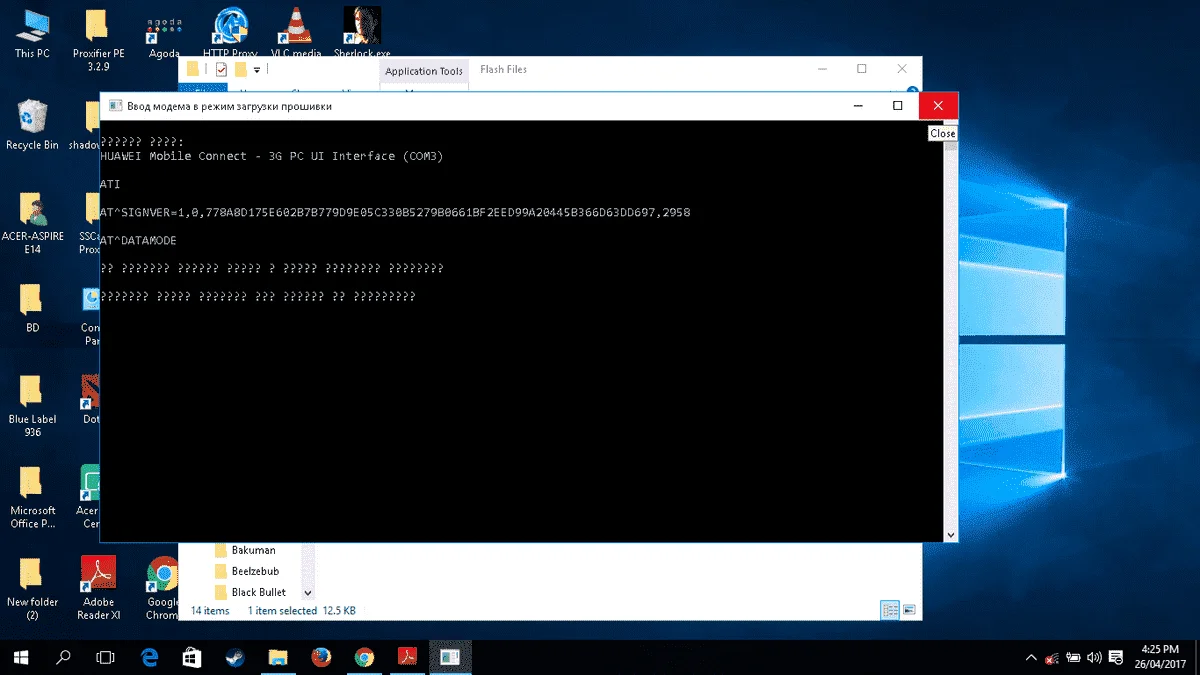Image resolution: width=1200 pixels, height=675 pixels.
Task: Show hidden tray icons chevron
Action: pyautogui.click(x=1031, y=658)
